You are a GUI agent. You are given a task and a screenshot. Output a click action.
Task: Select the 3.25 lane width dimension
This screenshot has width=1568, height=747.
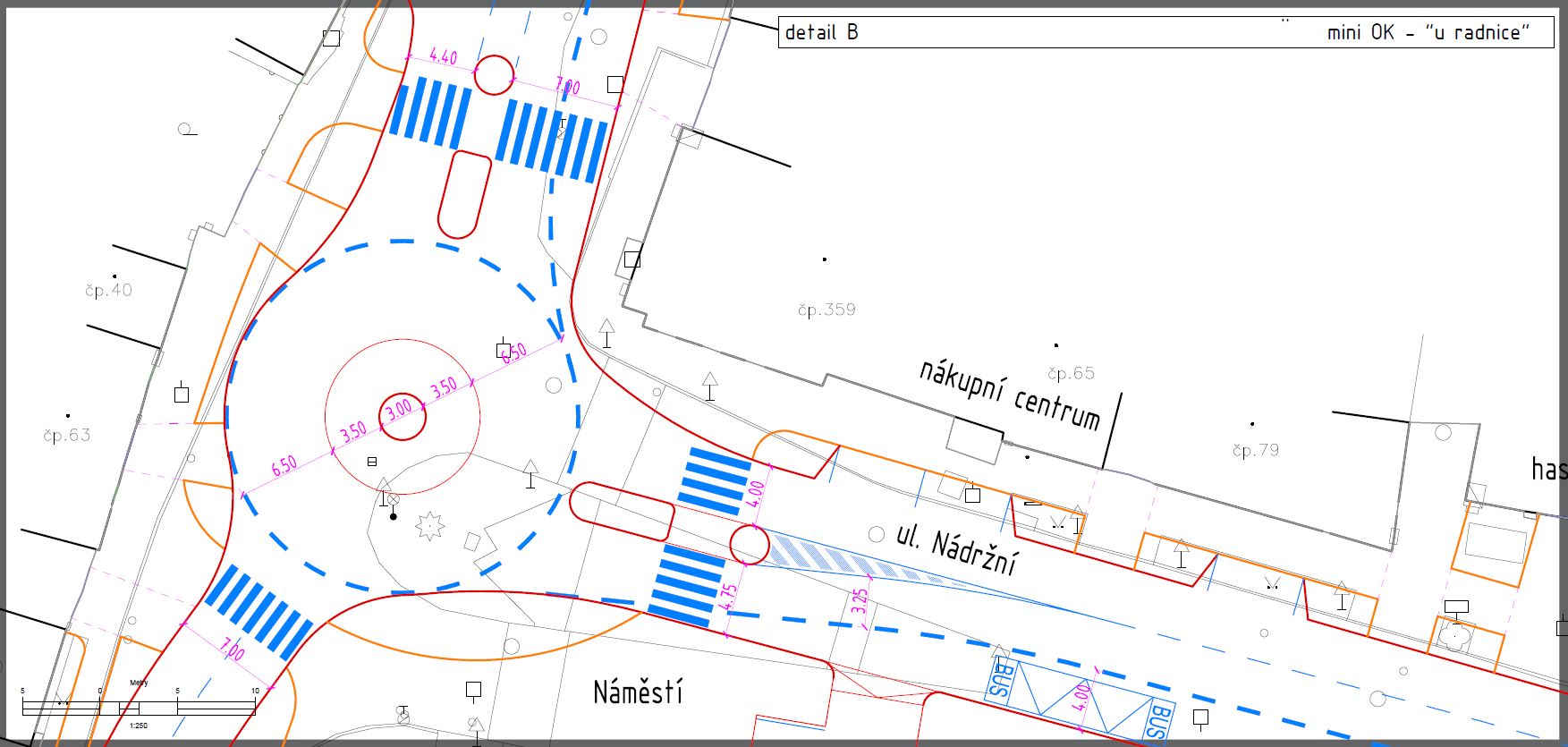pyautogui.click(x=860, y=600)
